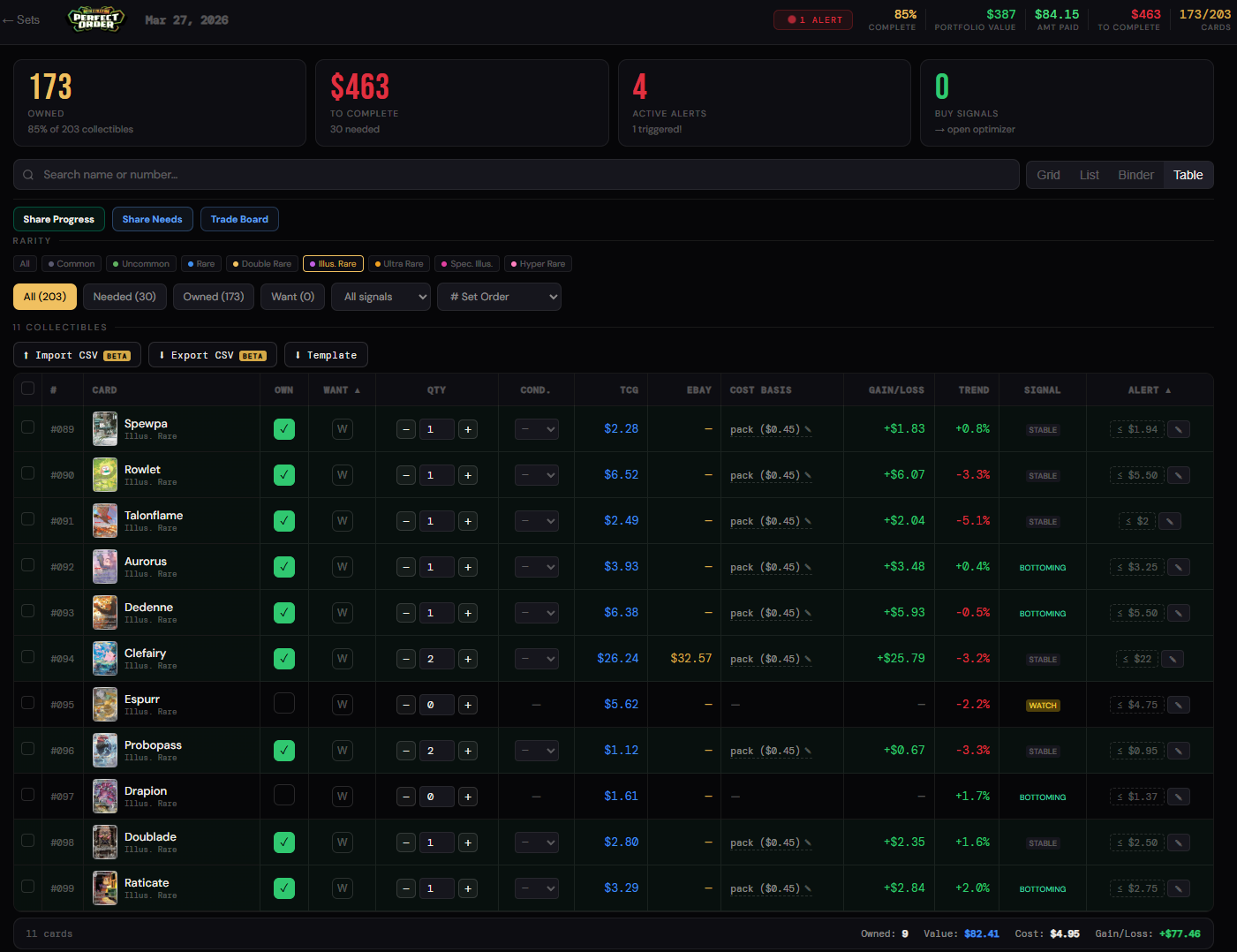Switch to Grid view
1237x952 pixels.
(1048, 175)
